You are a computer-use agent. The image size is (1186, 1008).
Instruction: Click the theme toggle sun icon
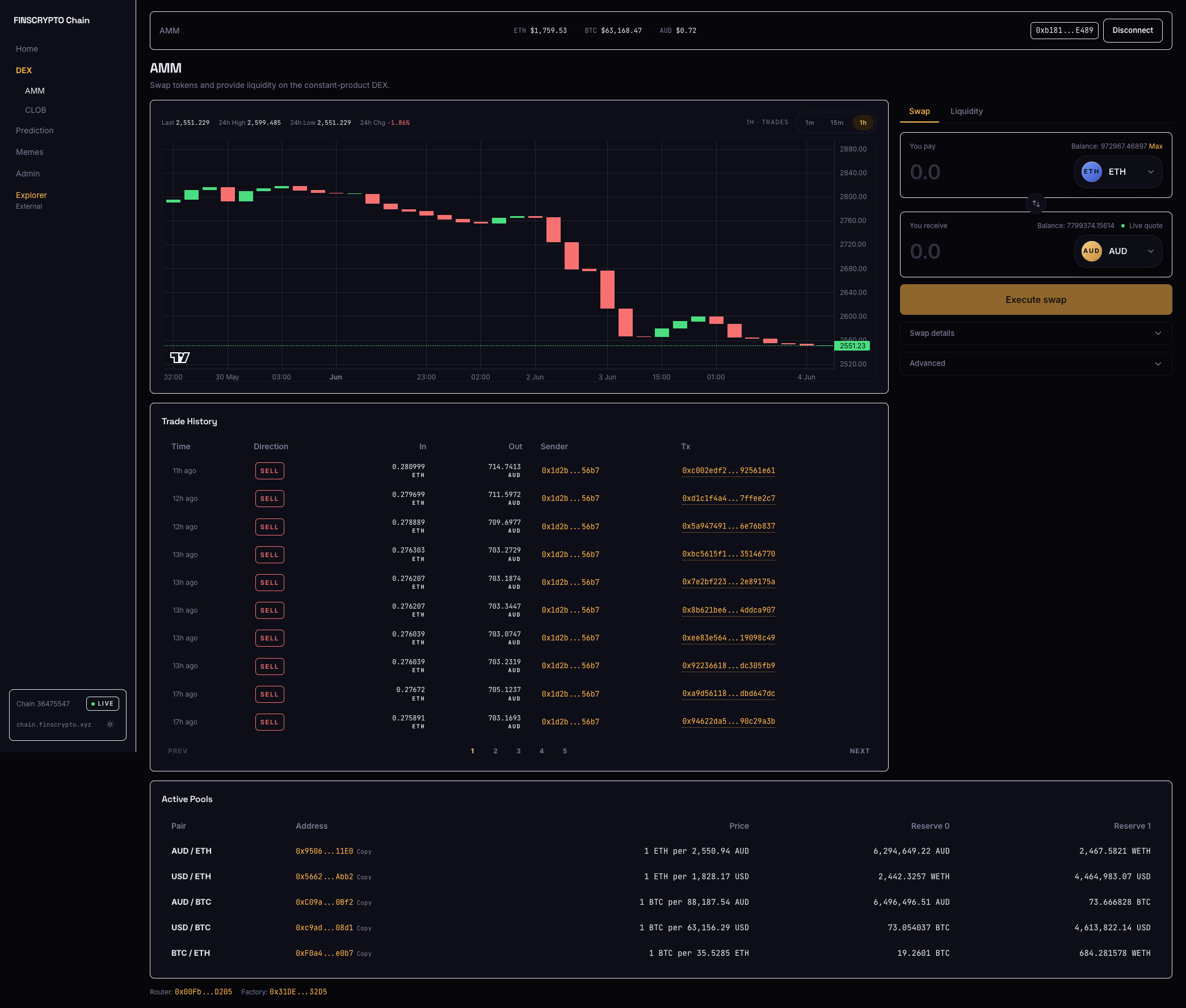click(x=110, y=724)
